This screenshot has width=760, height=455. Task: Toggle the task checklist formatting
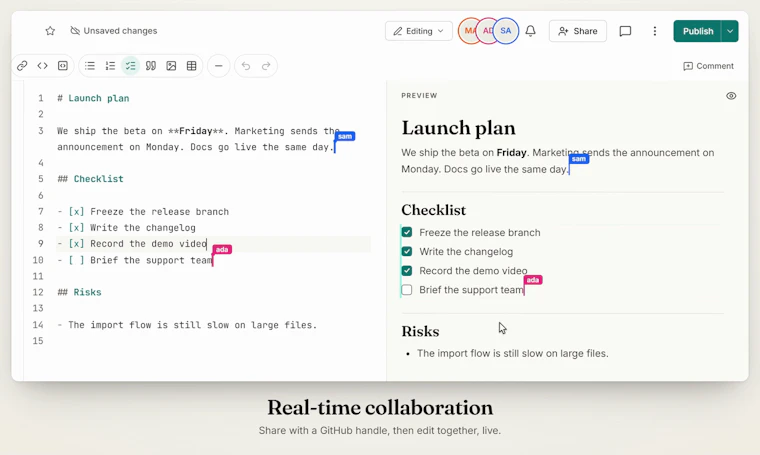pos(130,66)
